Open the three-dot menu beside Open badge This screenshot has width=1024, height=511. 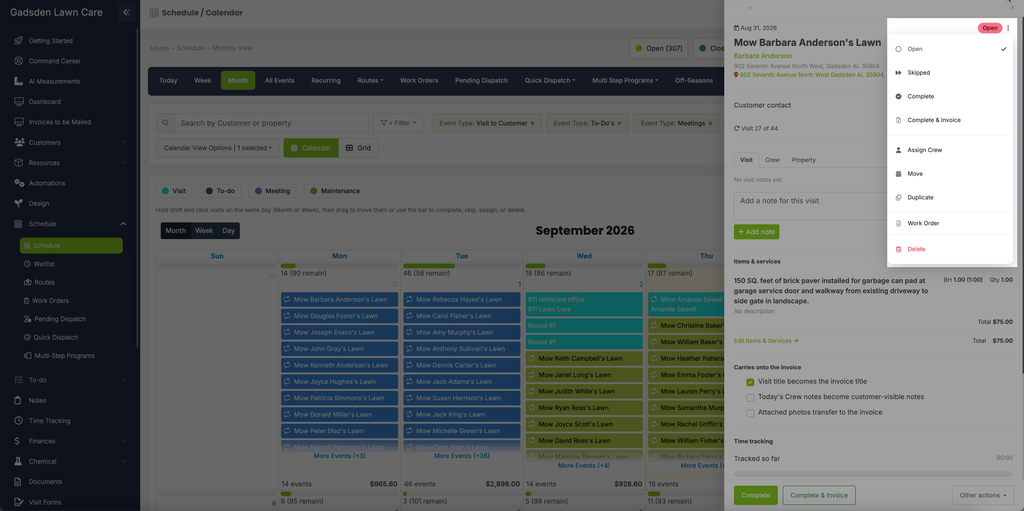pos(1008,28)
